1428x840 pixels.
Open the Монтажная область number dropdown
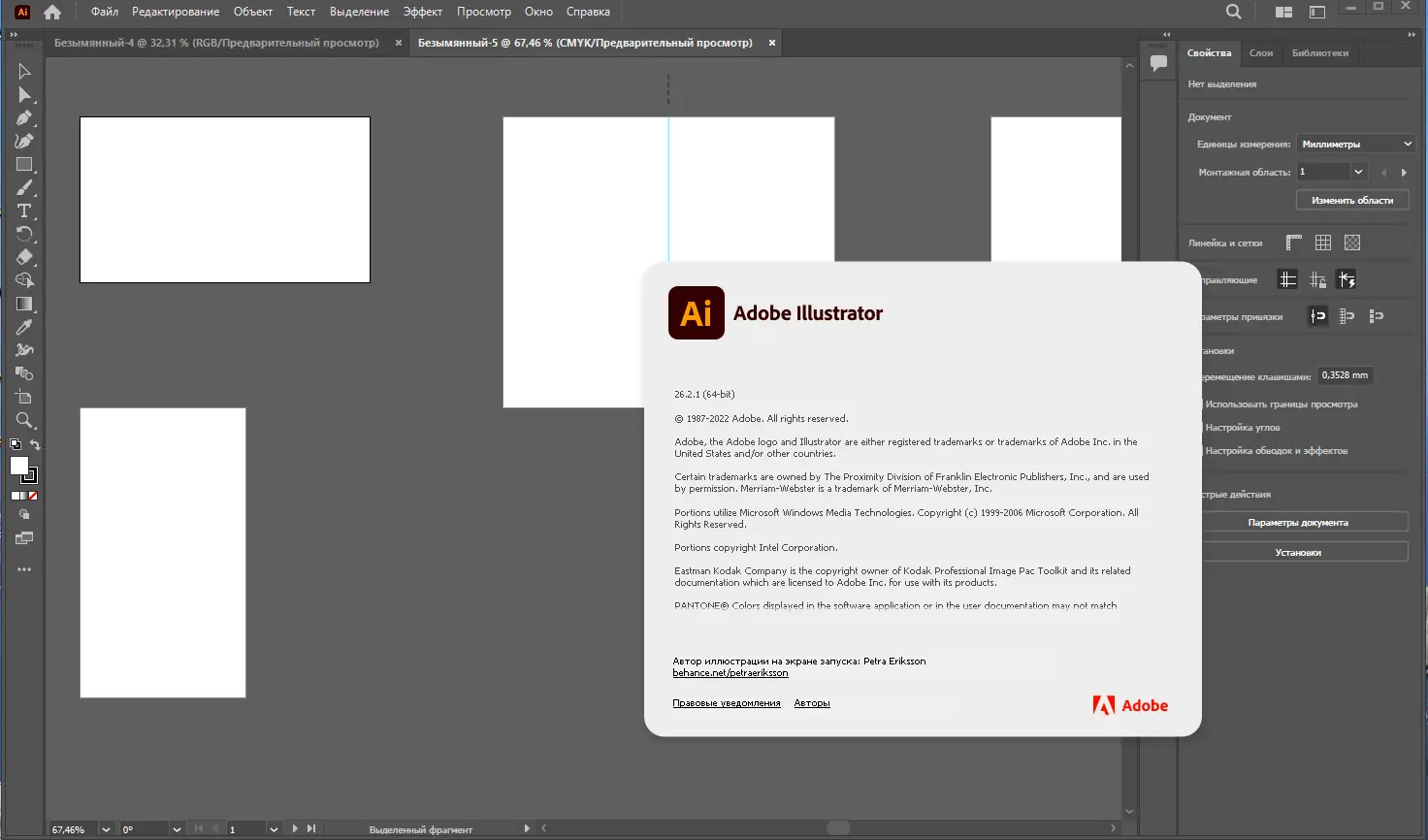1357,171
